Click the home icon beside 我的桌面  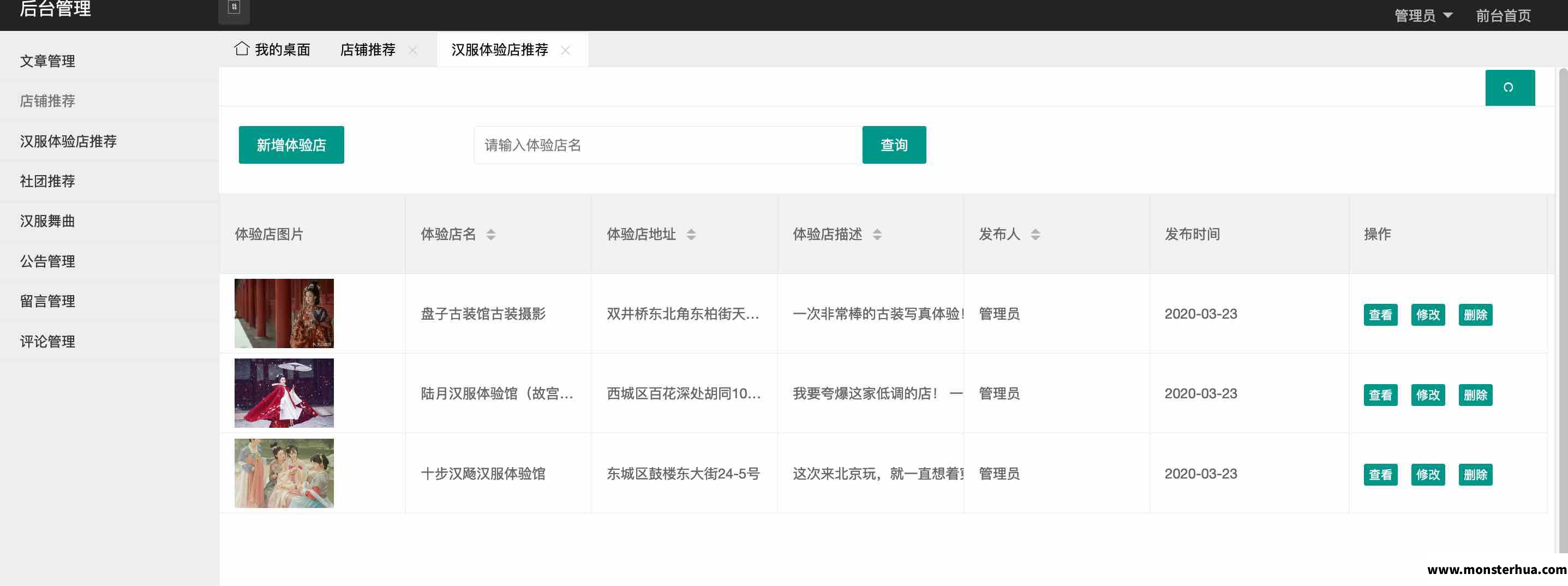242,49
